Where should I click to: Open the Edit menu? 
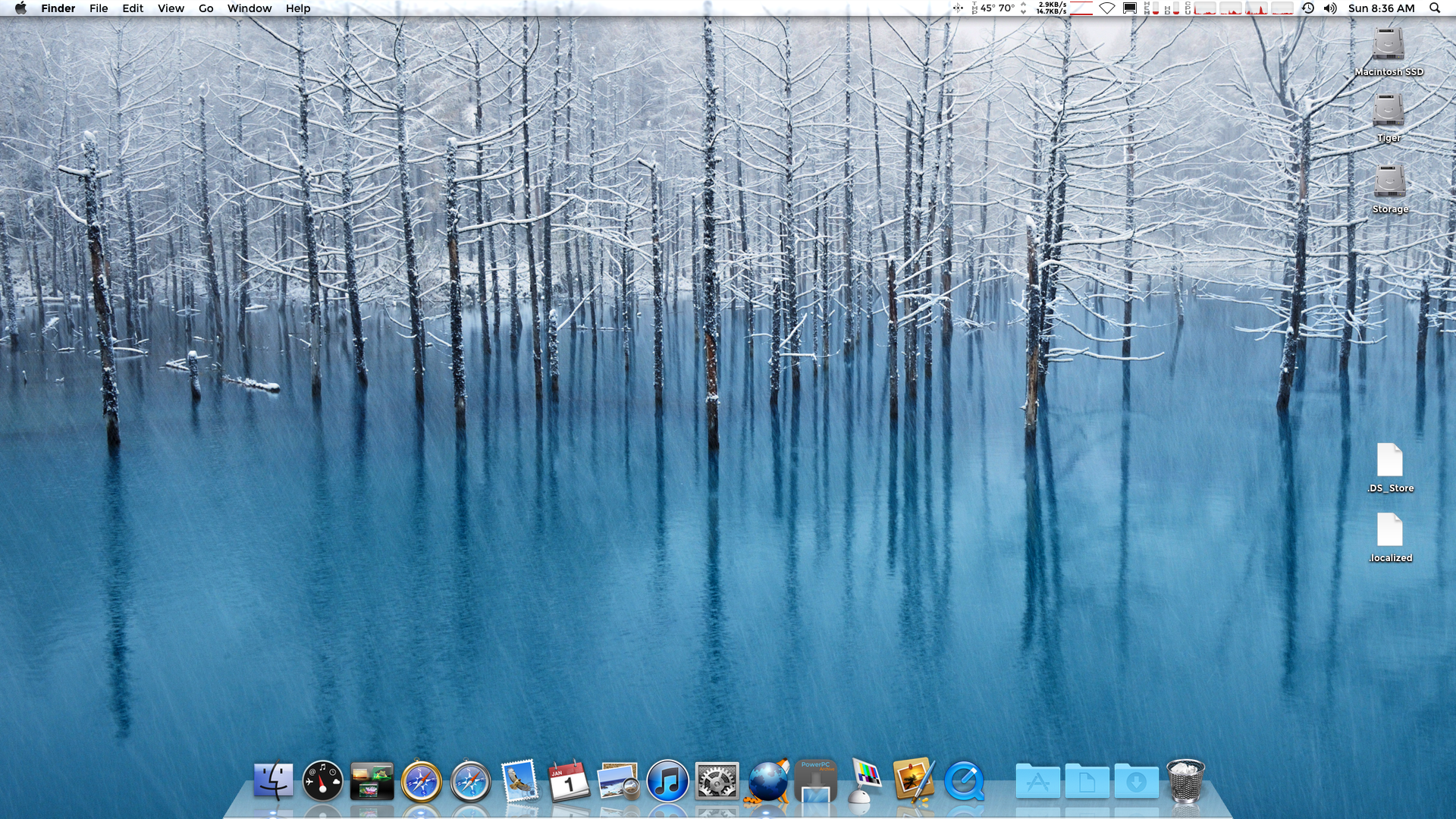(x=133, y=8)
